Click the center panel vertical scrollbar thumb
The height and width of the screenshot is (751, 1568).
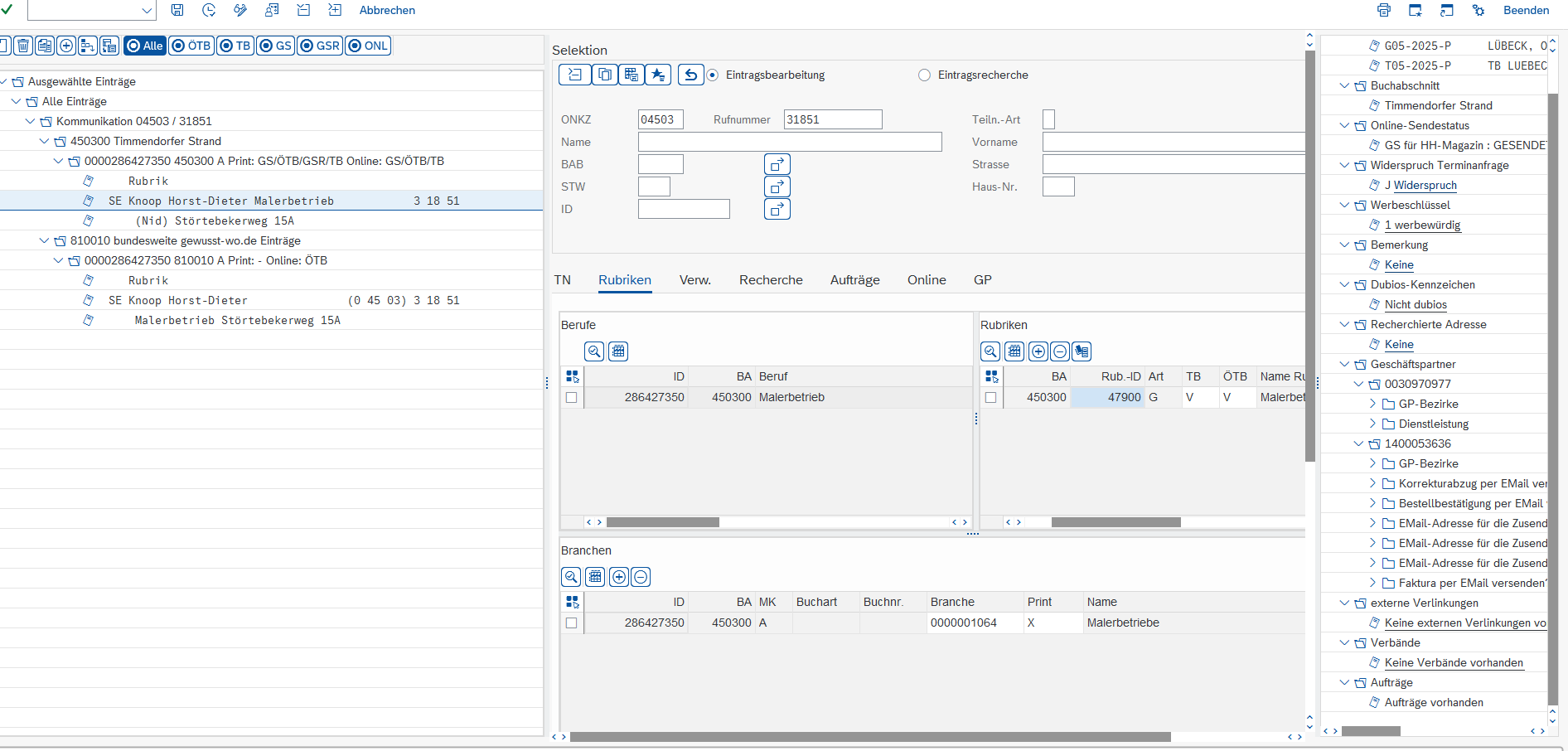click(x=1310, y=255)
